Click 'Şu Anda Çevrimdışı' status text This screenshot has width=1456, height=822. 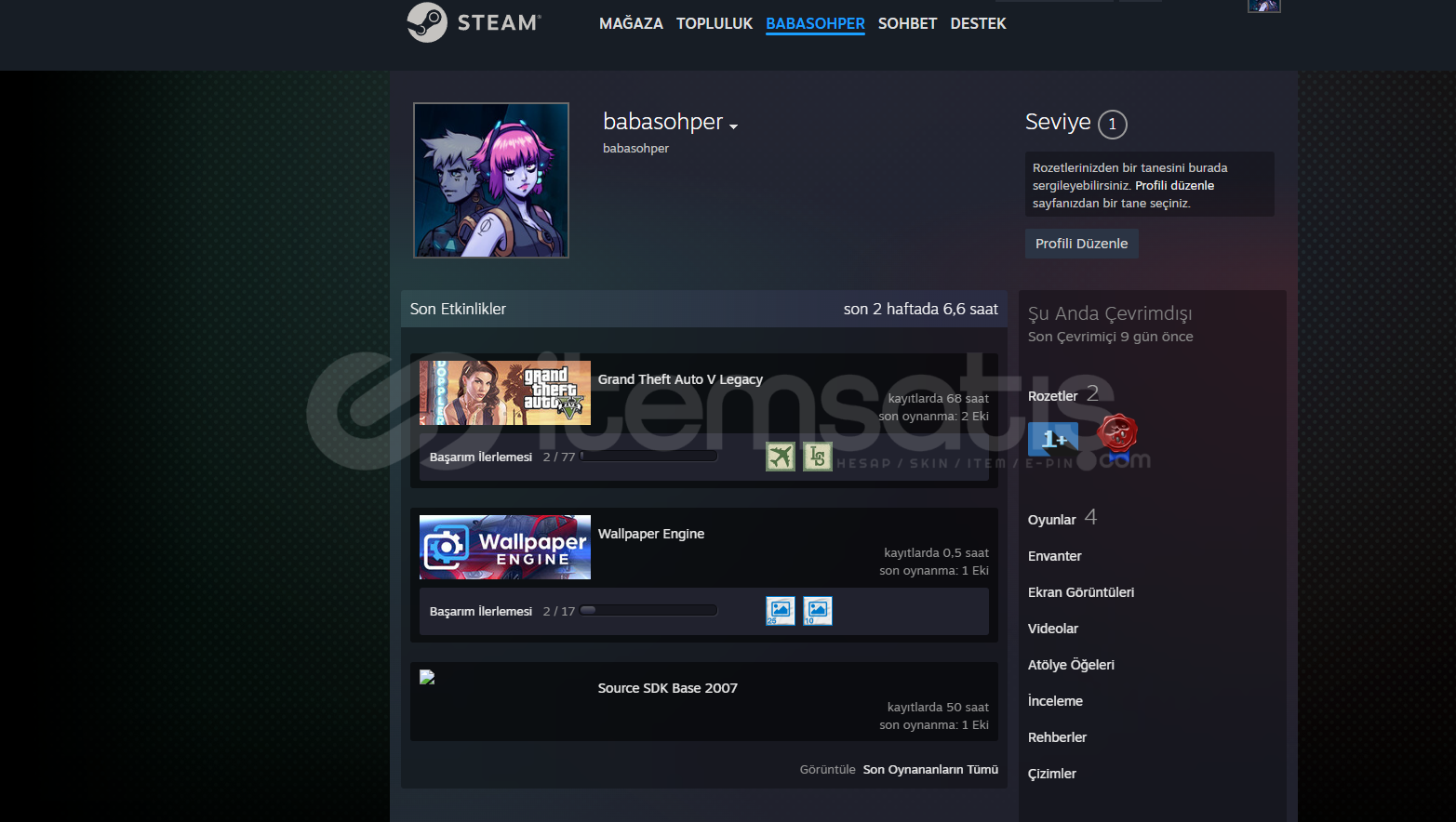pyautogui.click(x=1110, y=313)
